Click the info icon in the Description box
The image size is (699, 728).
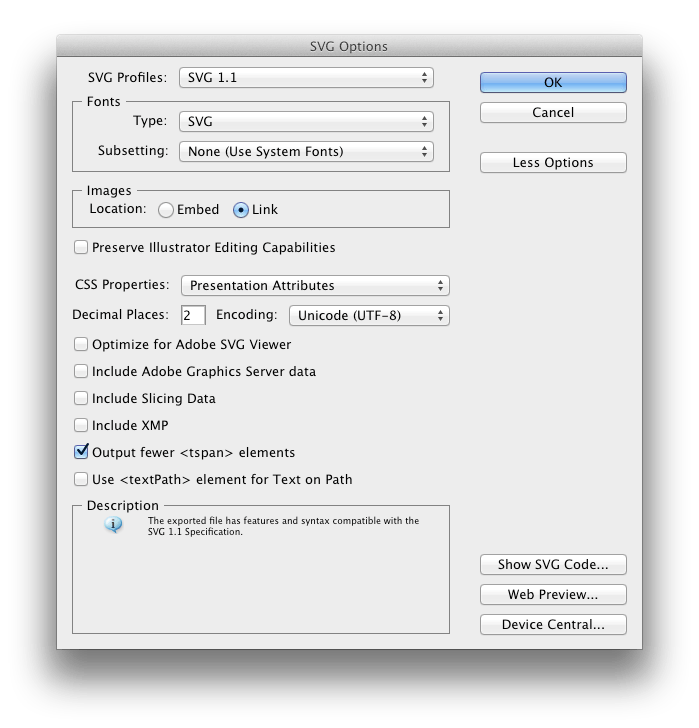pos(113,525)
